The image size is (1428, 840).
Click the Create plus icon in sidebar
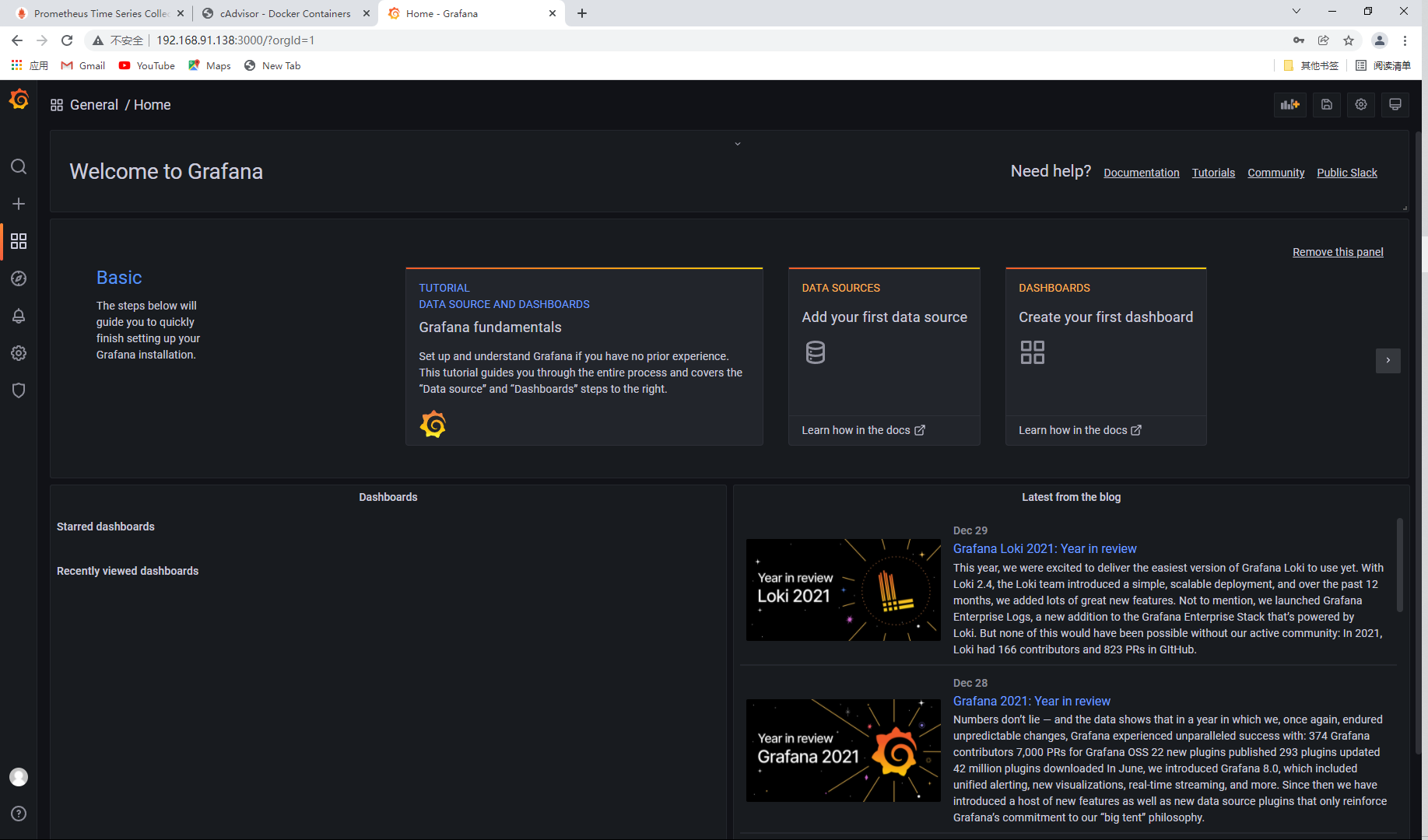click(19, 204)
